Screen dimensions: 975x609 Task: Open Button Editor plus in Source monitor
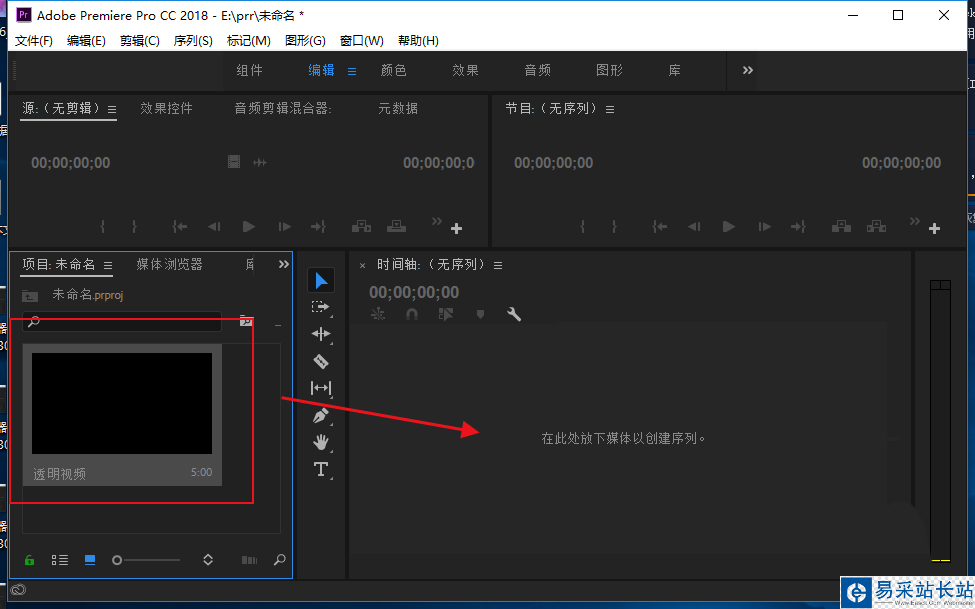[456, 229]
